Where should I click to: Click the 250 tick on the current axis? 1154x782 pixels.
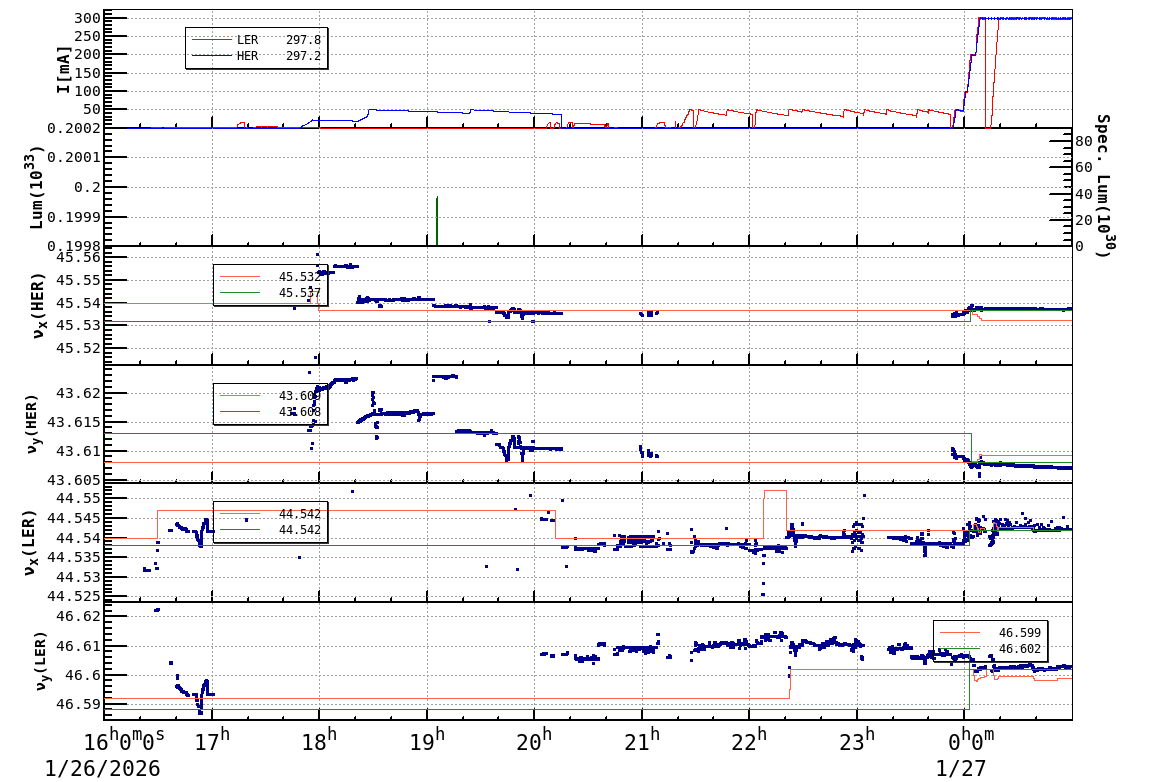[88, 36]
